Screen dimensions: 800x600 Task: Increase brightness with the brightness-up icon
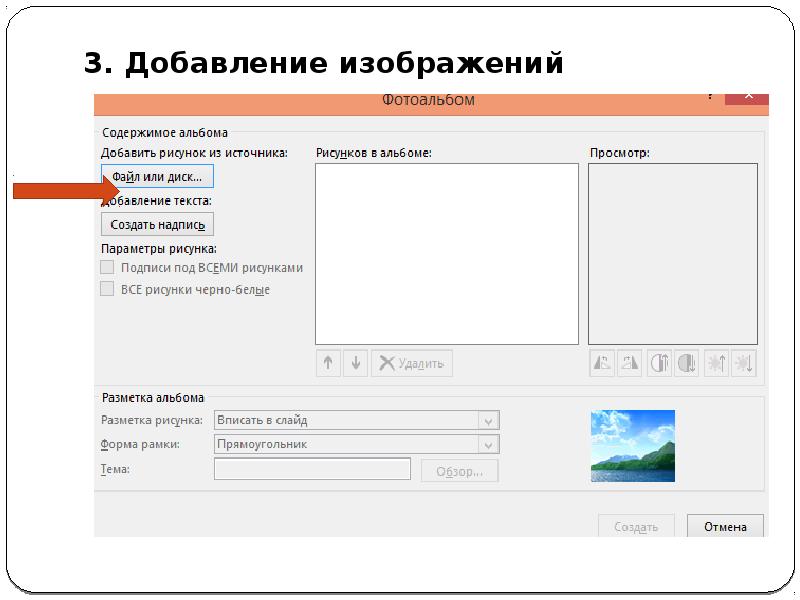tap(716, 364)
